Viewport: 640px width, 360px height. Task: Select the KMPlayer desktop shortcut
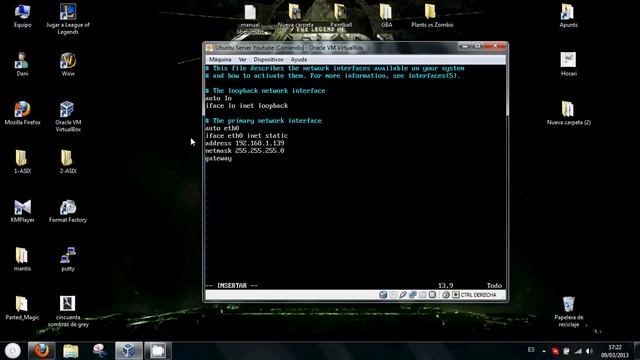coord(22,211)
